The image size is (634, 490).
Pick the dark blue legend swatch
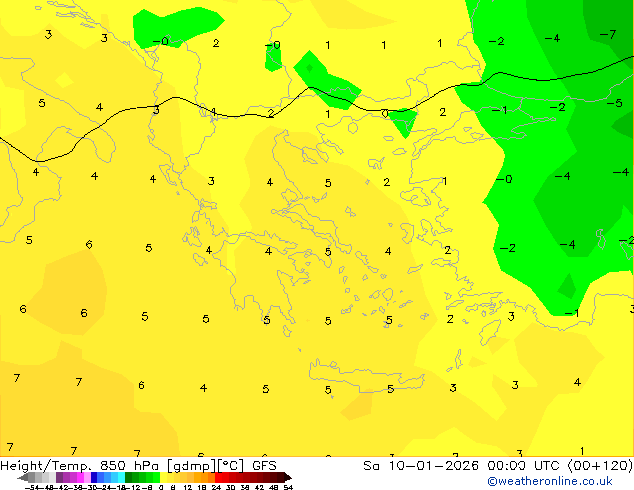point(94,477)
